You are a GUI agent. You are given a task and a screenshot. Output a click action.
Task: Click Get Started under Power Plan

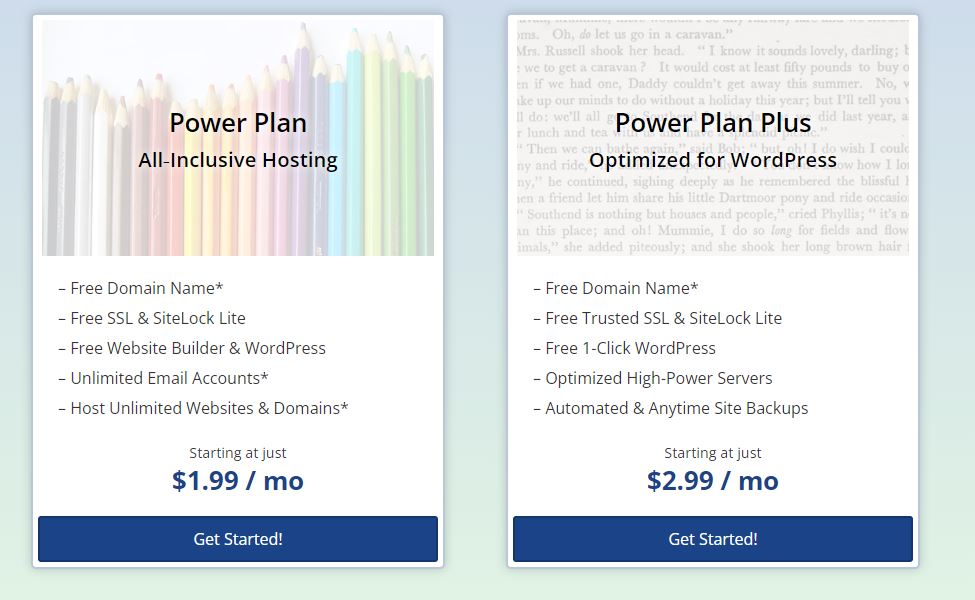[x=238, y=538]
